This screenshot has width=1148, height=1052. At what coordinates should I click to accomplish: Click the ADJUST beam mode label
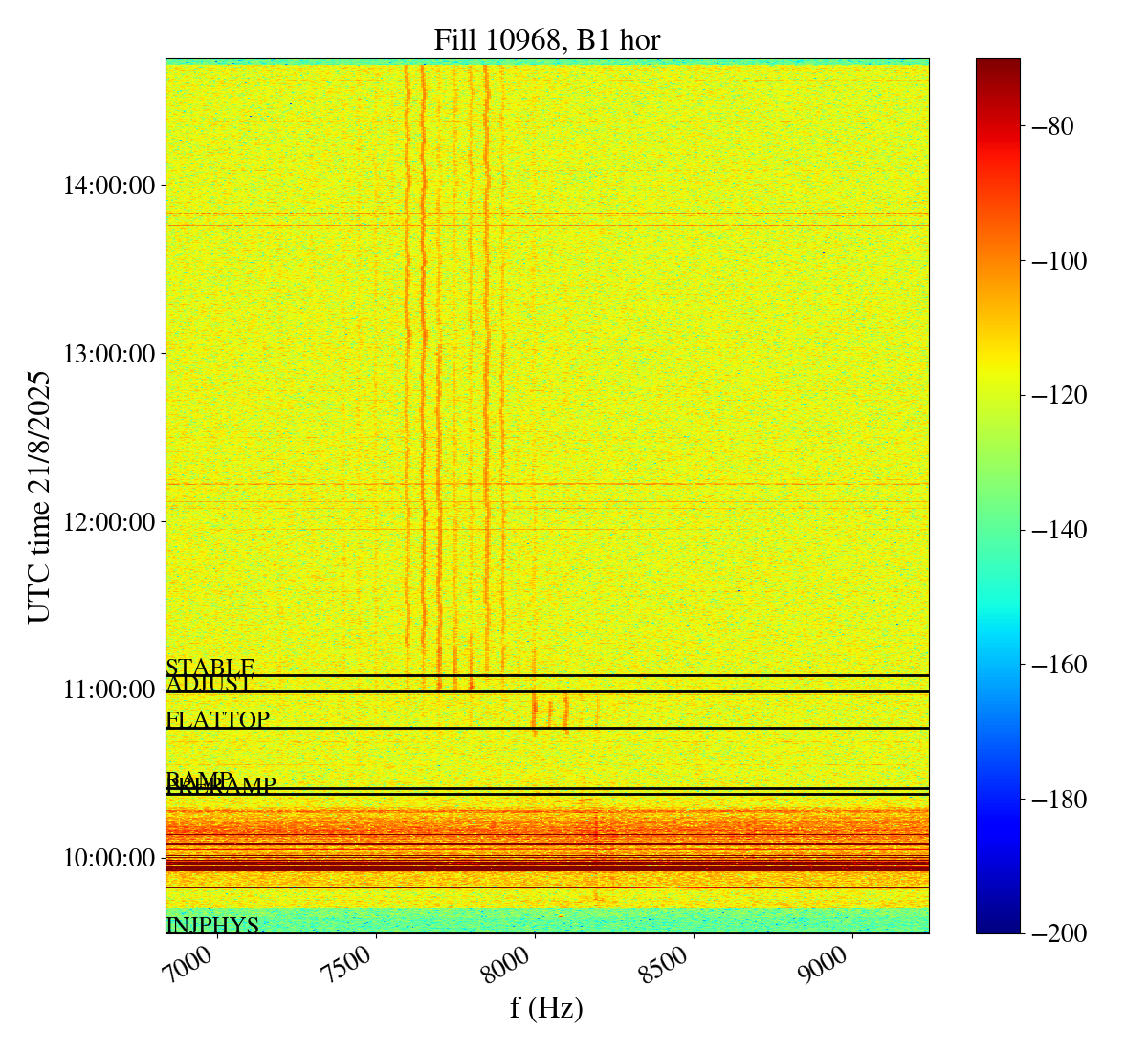pyautogui.click(x=210, y=684)
